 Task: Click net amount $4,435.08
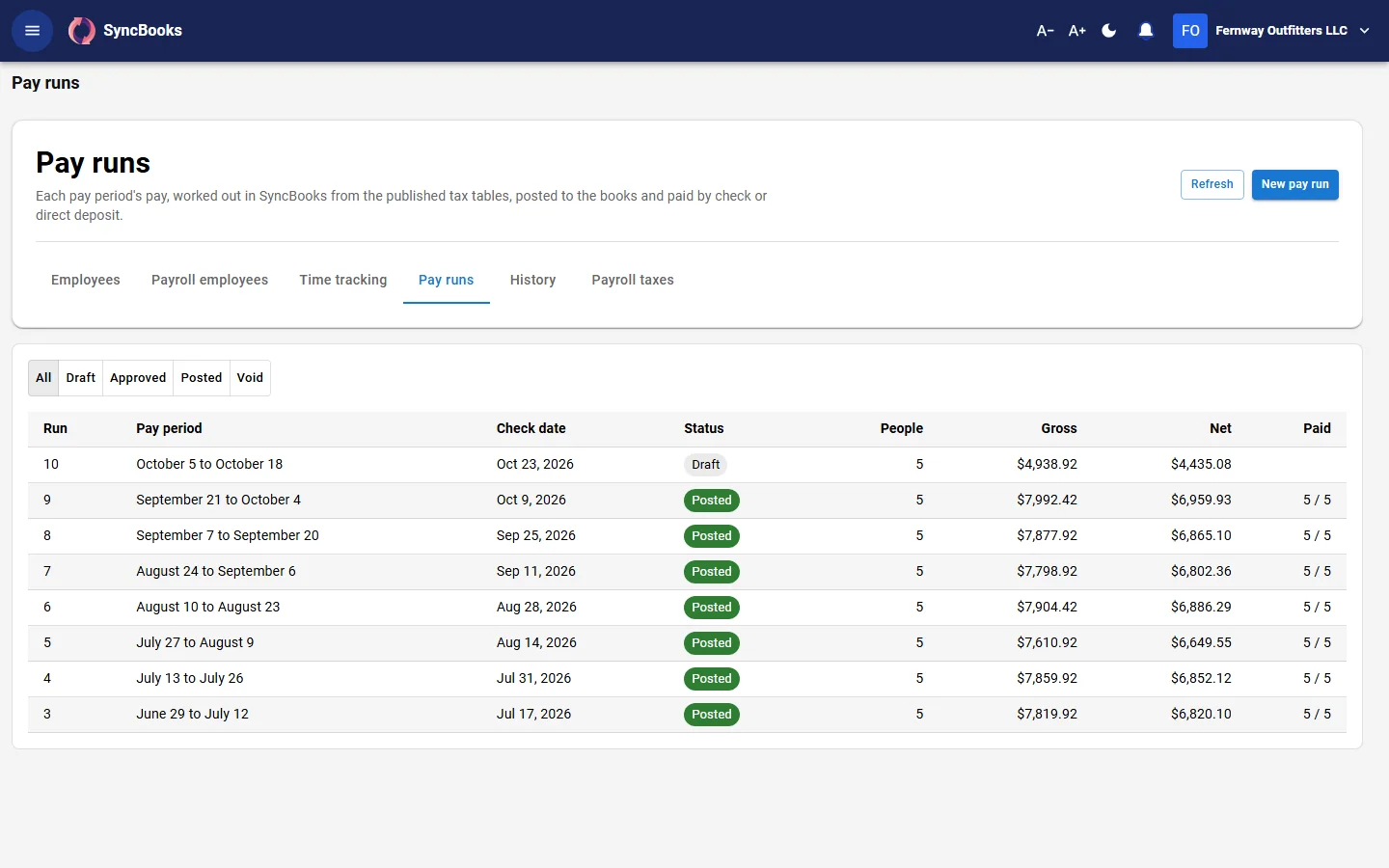(x=1201, y=464)
